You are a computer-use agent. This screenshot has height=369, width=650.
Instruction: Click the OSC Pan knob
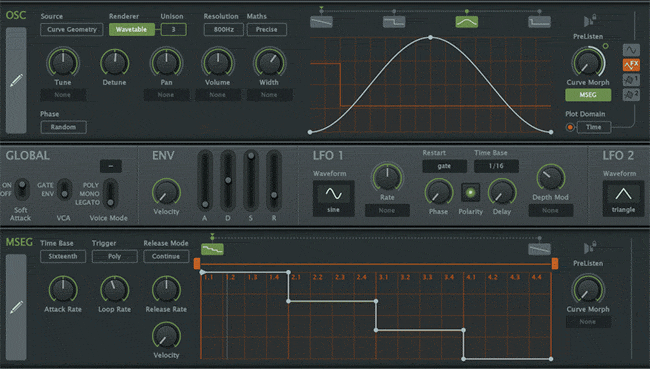coord(166,62)
